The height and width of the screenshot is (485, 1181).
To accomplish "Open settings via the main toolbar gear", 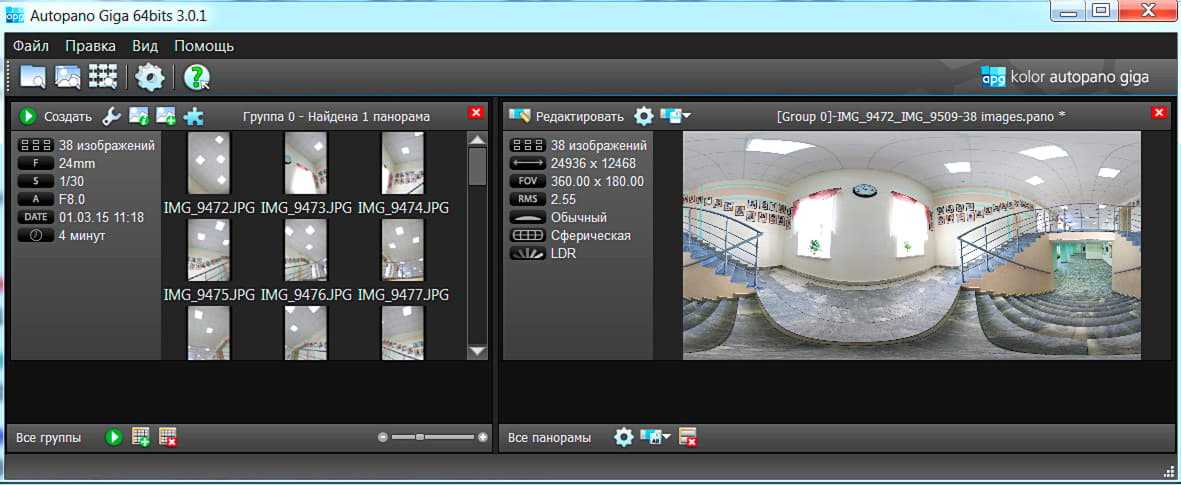I will [x=150, y=77].
